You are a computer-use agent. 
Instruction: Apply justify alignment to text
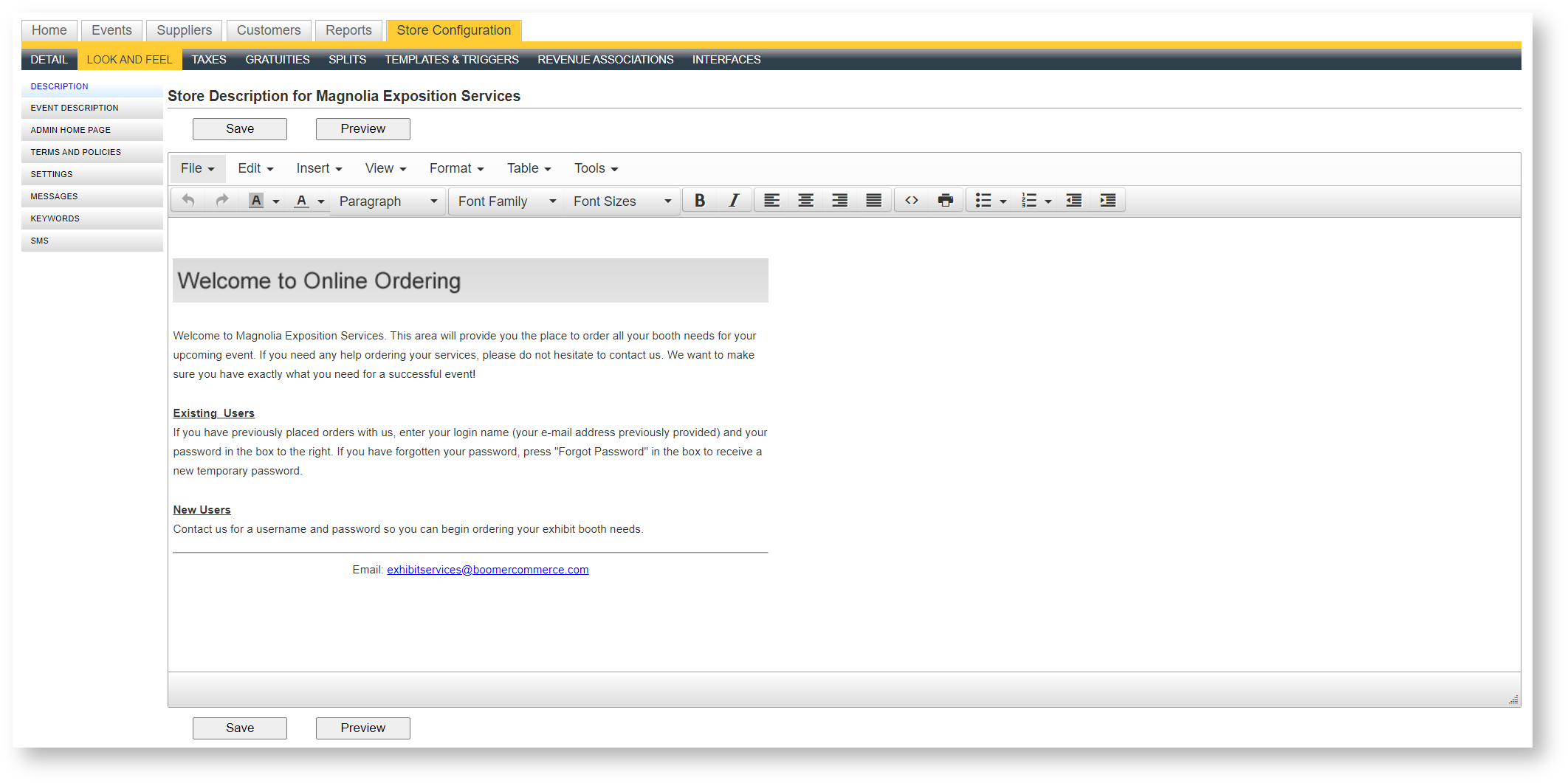pos(873,201)
